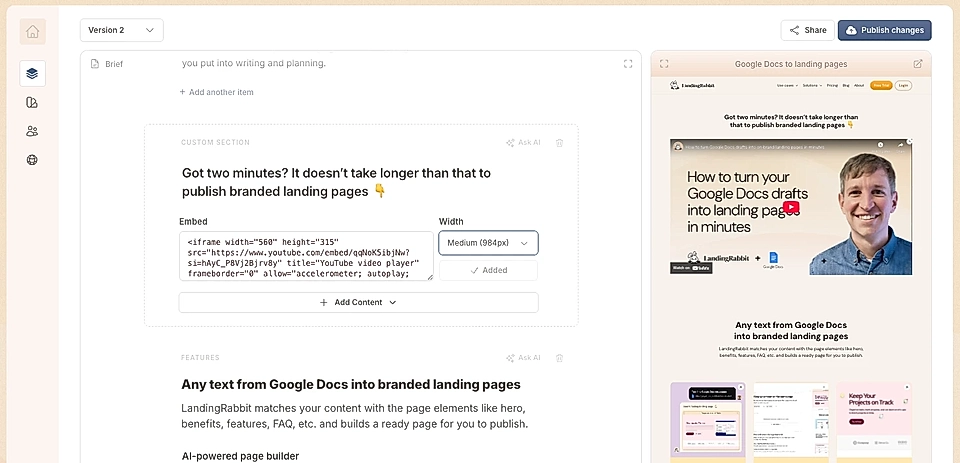Image resolution: width=960 pixels, height=463 pixels.
Task: Expand the Add Content menu
Action: 358,302
